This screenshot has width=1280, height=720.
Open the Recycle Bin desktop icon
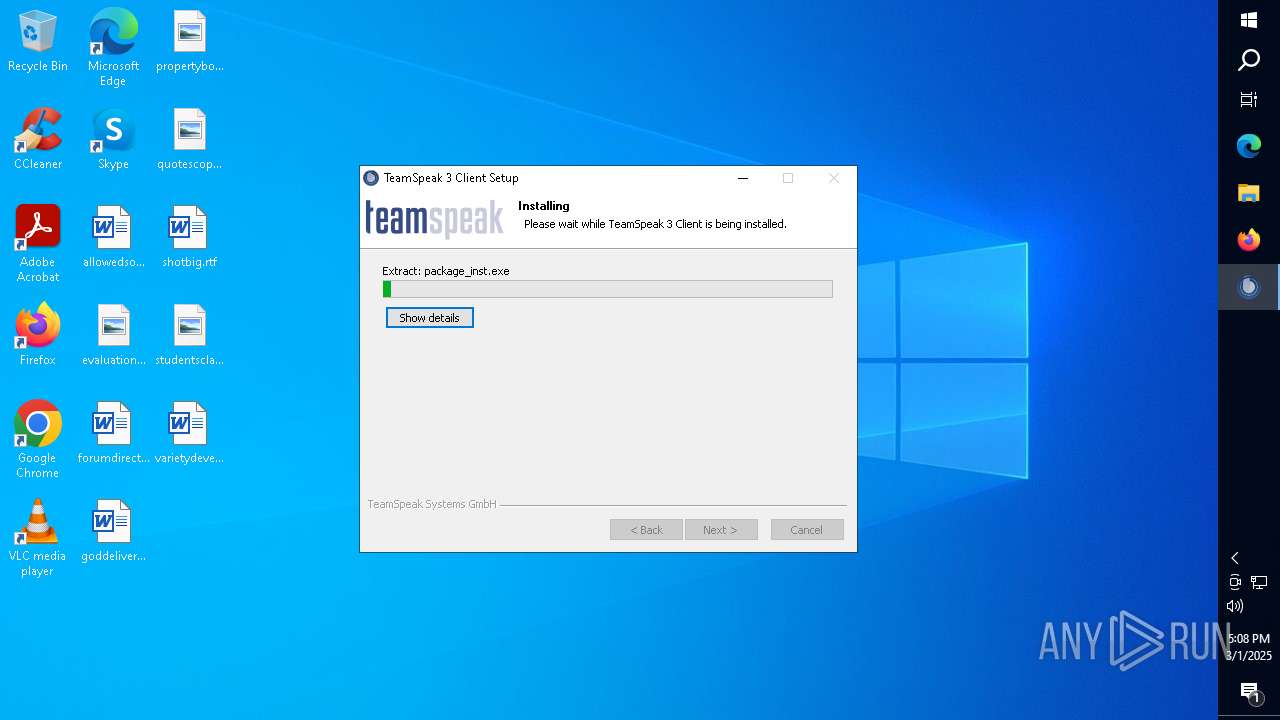click(x=38, y=42)
